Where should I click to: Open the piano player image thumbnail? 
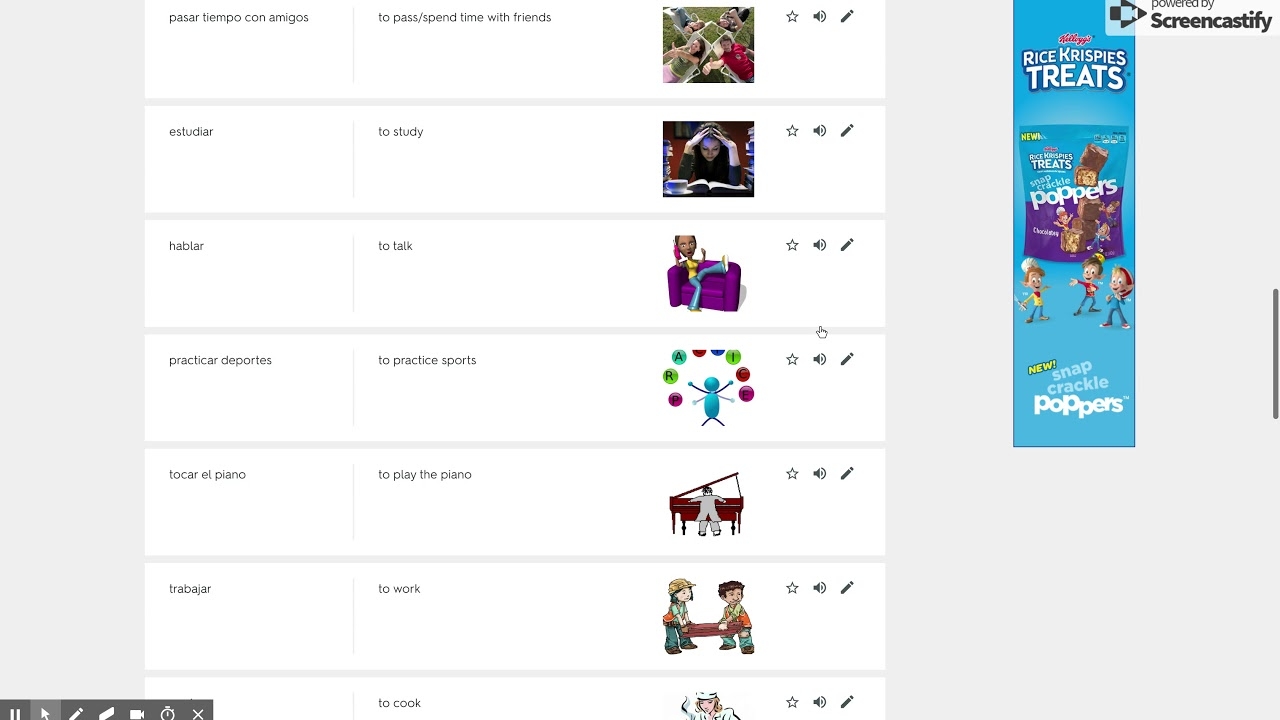(707, 504)
